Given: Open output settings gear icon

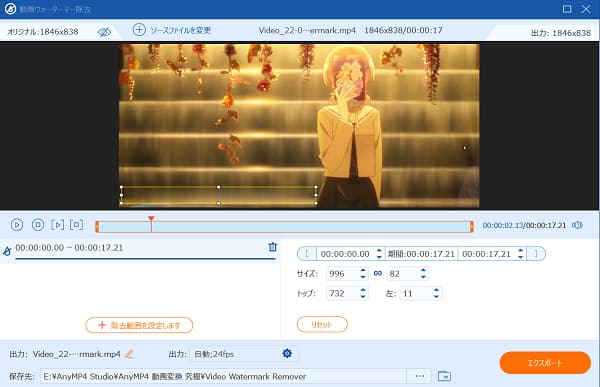Looking at the screenshot, I should 287,353.
